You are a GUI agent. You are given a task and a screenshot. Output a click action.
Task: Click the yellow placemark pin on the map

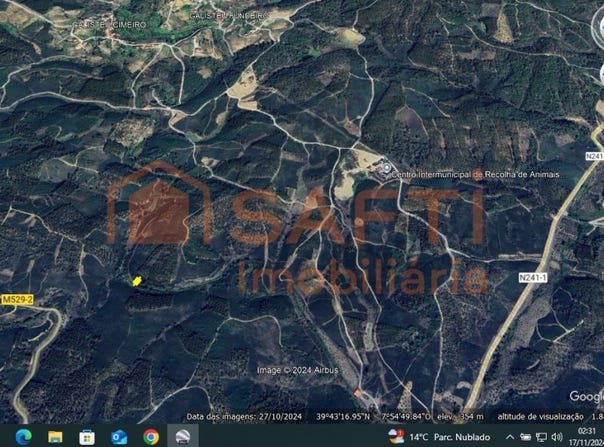(137, 281)
